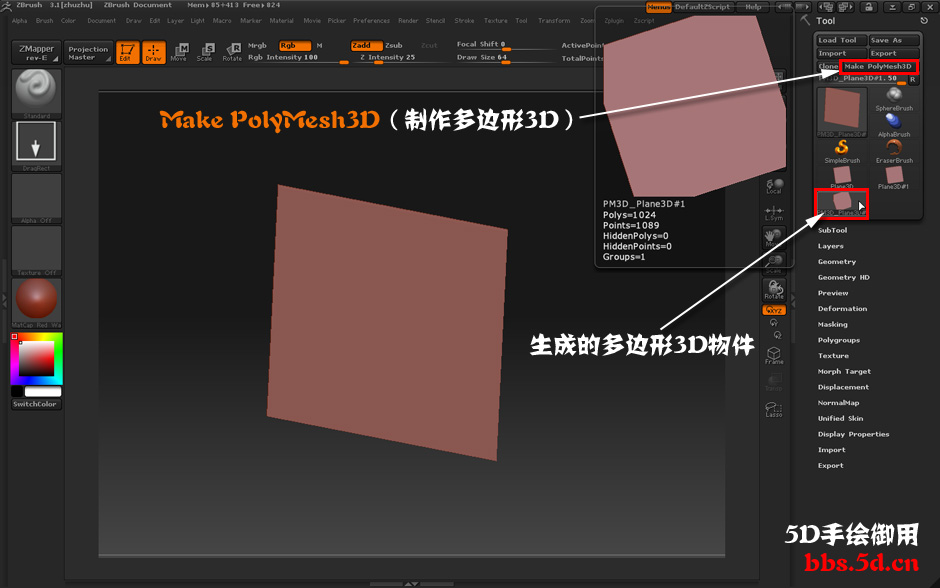Toggle the XYZ rotation mode

click(x=774, y=310)
